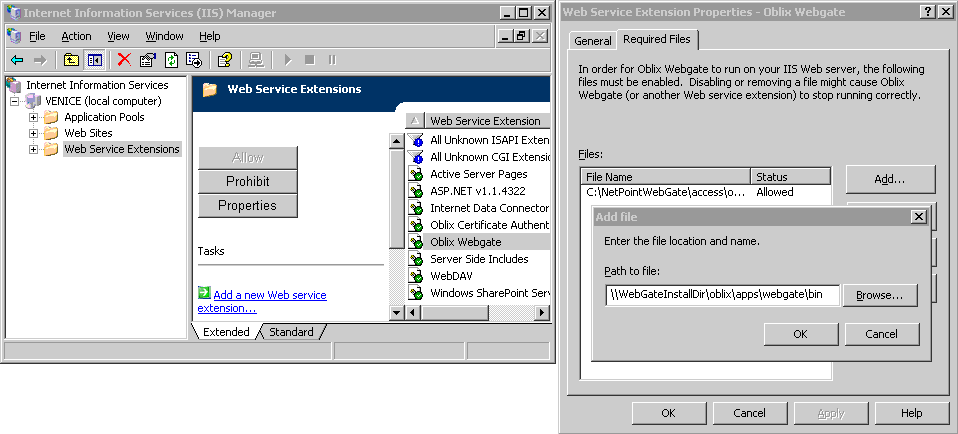The width and height of the screenshot is (958, 434).
Task: Open the View menu
Action: coord(119,36)
